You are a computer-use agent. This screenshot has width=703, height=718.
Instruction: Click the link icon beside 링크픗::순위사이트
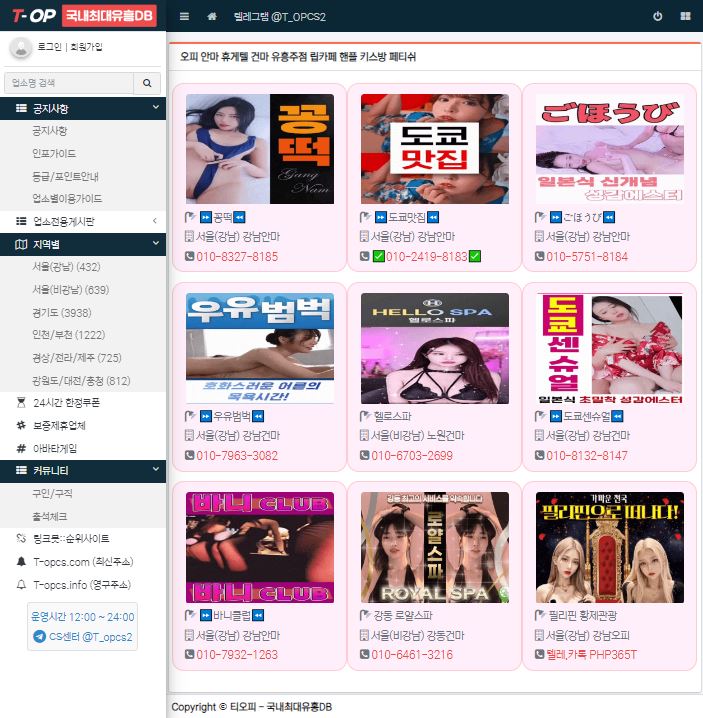coord(21,538)
